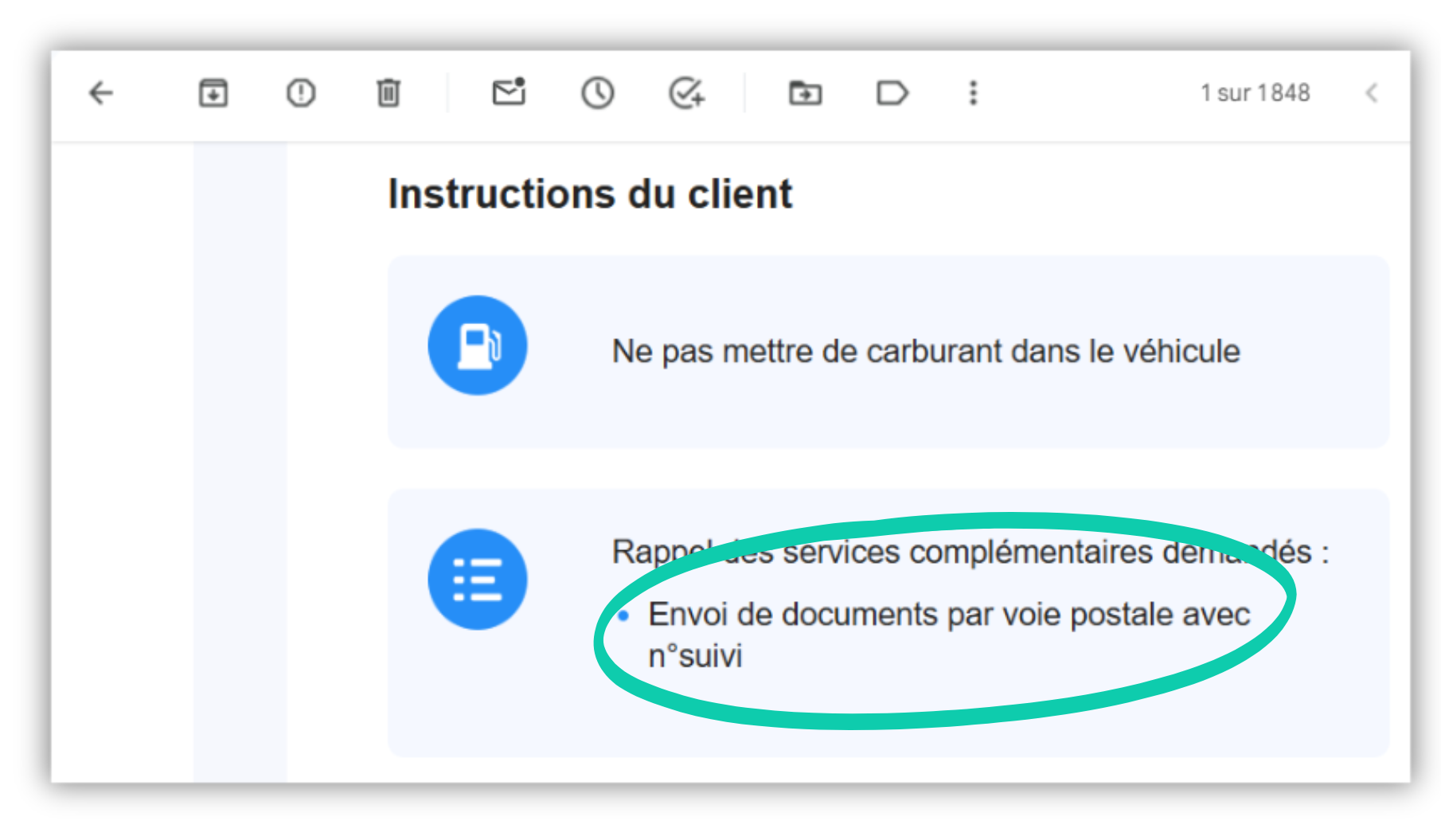Image resolution: width=1441 pixels, height=840 pixels.
Task: Click the '1 sur 1848' message counter
Action: (1255, 93)
